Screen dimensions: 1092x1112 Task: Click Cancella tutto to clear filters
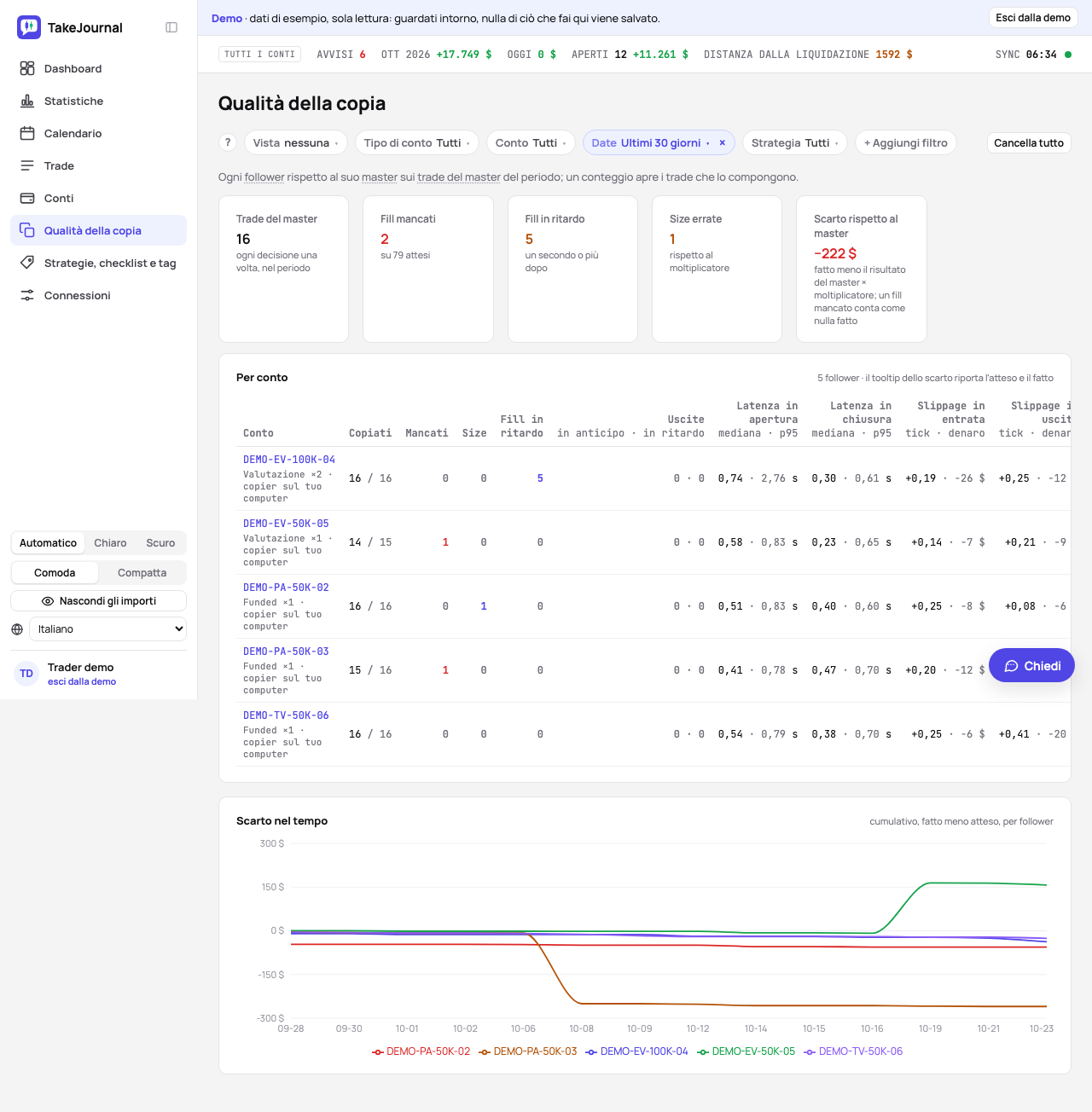[x=1029, y=142]
